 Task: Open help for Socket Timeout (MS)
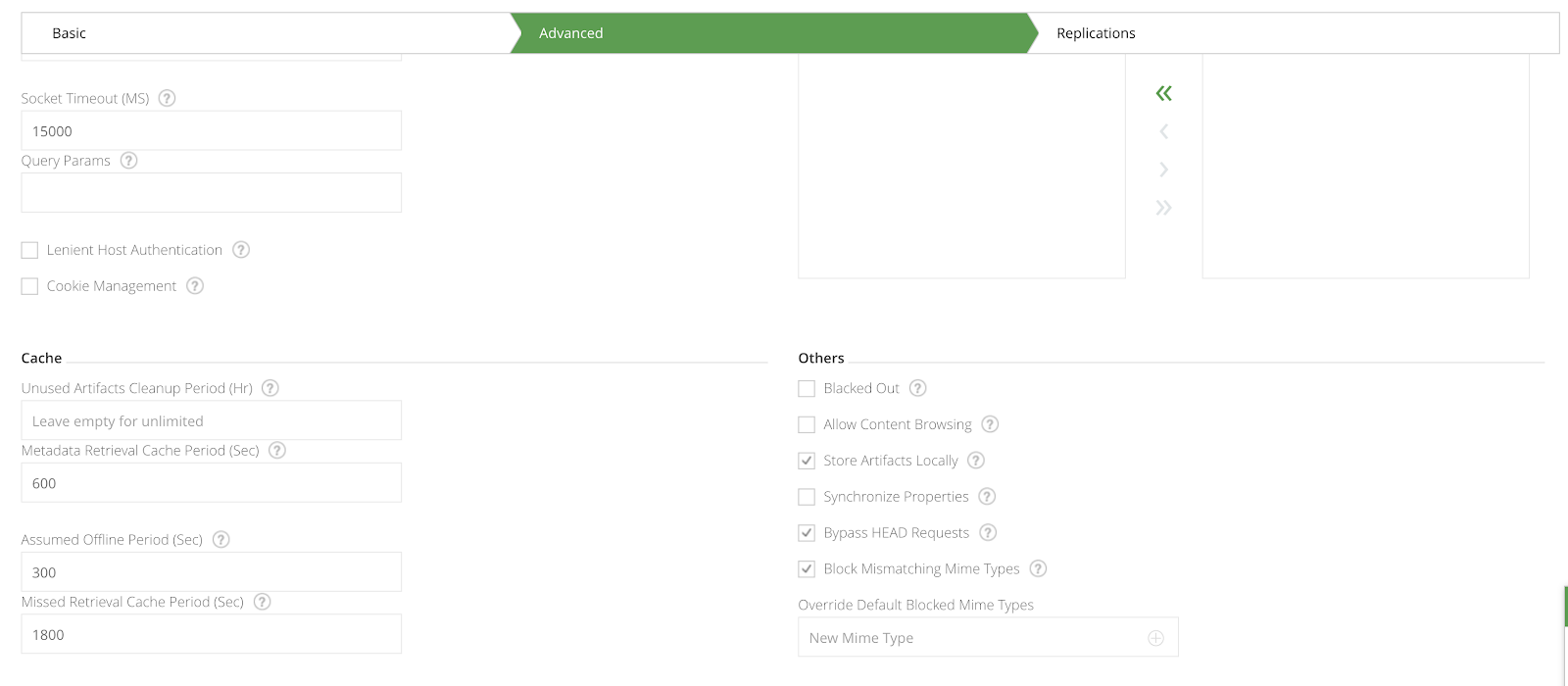click(x=167, y=98)
